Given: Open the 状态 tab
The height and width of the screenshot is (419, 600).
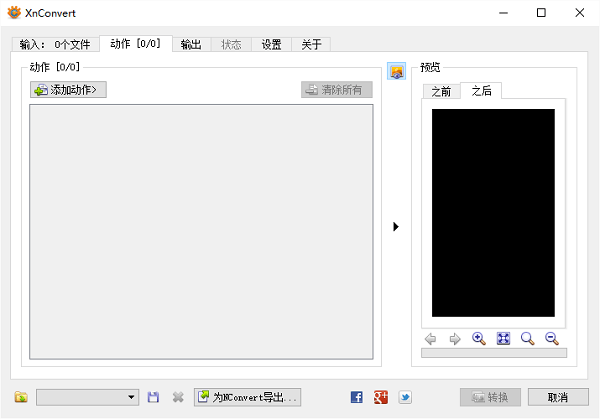Looking at the screenshot, I should [231, 44].
